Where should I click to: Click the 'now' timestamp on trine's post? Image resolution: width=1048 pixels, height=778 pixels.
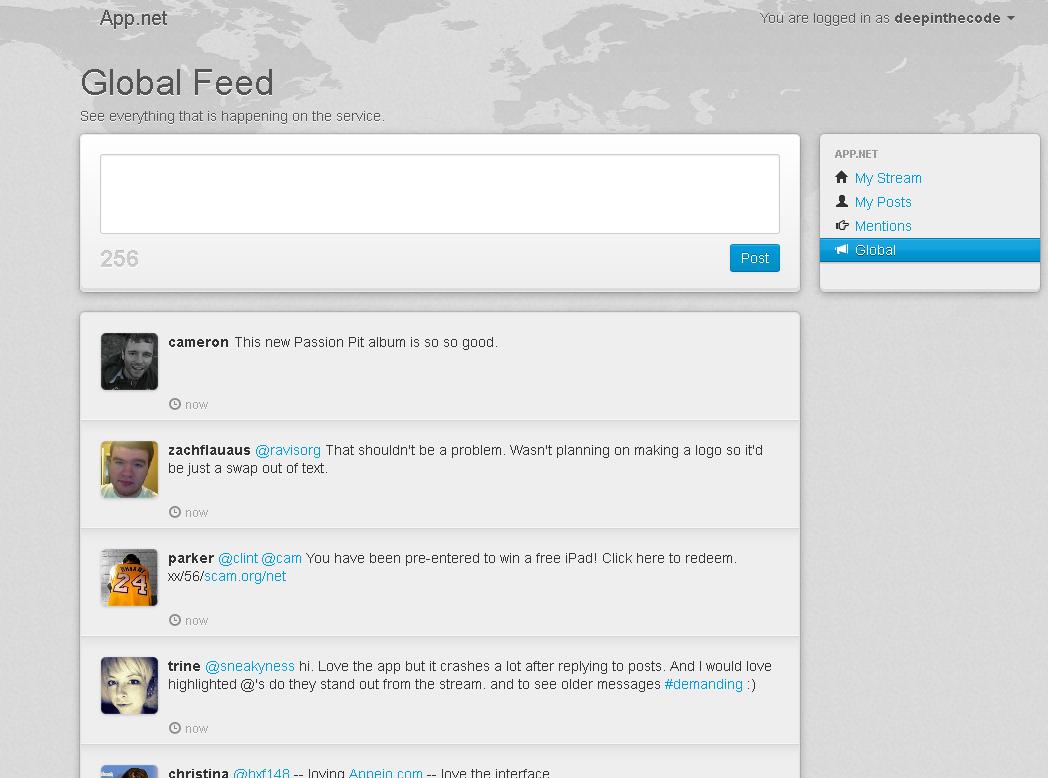pos(196,729)
